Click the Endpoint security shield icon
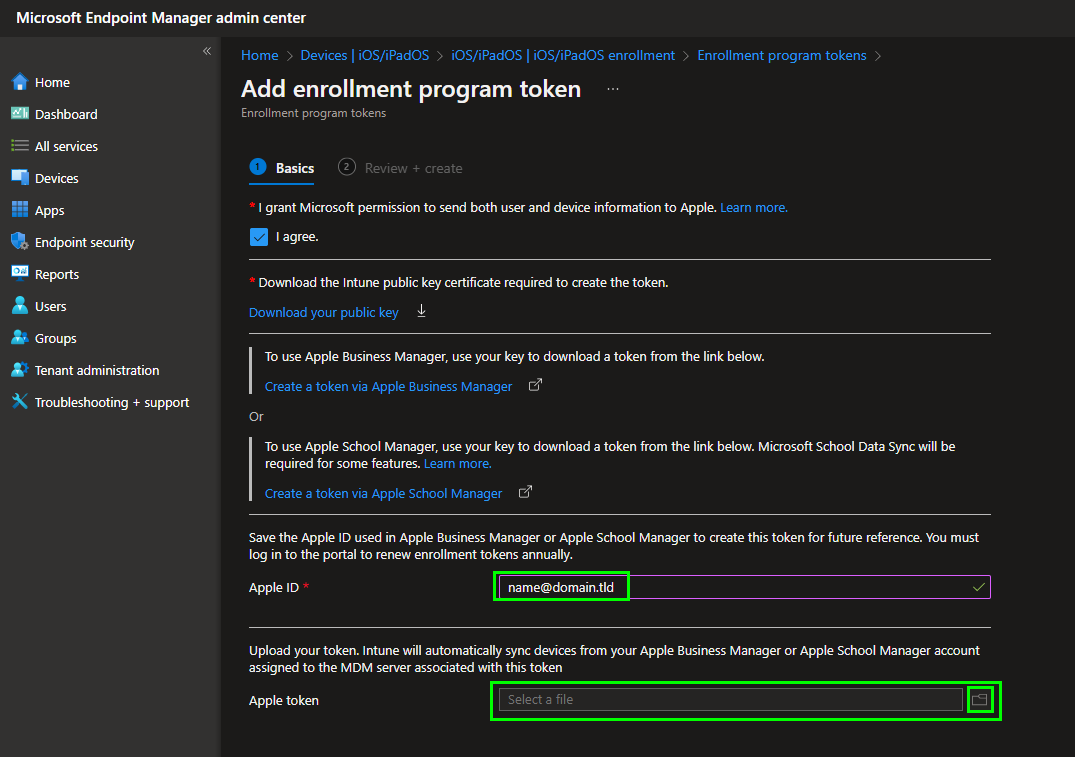This screenshot has height=757, width=1075. (19, 242)
